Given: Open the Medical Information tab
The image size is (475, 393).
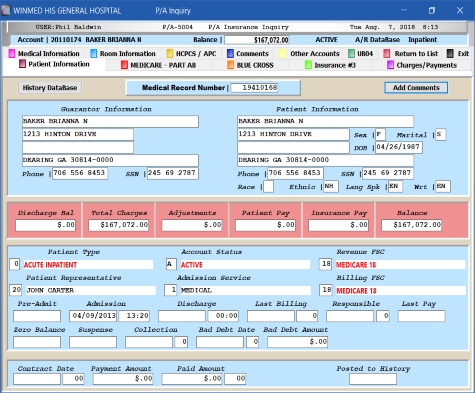Looking at the screenshot, I should click(x=44, y=54).
